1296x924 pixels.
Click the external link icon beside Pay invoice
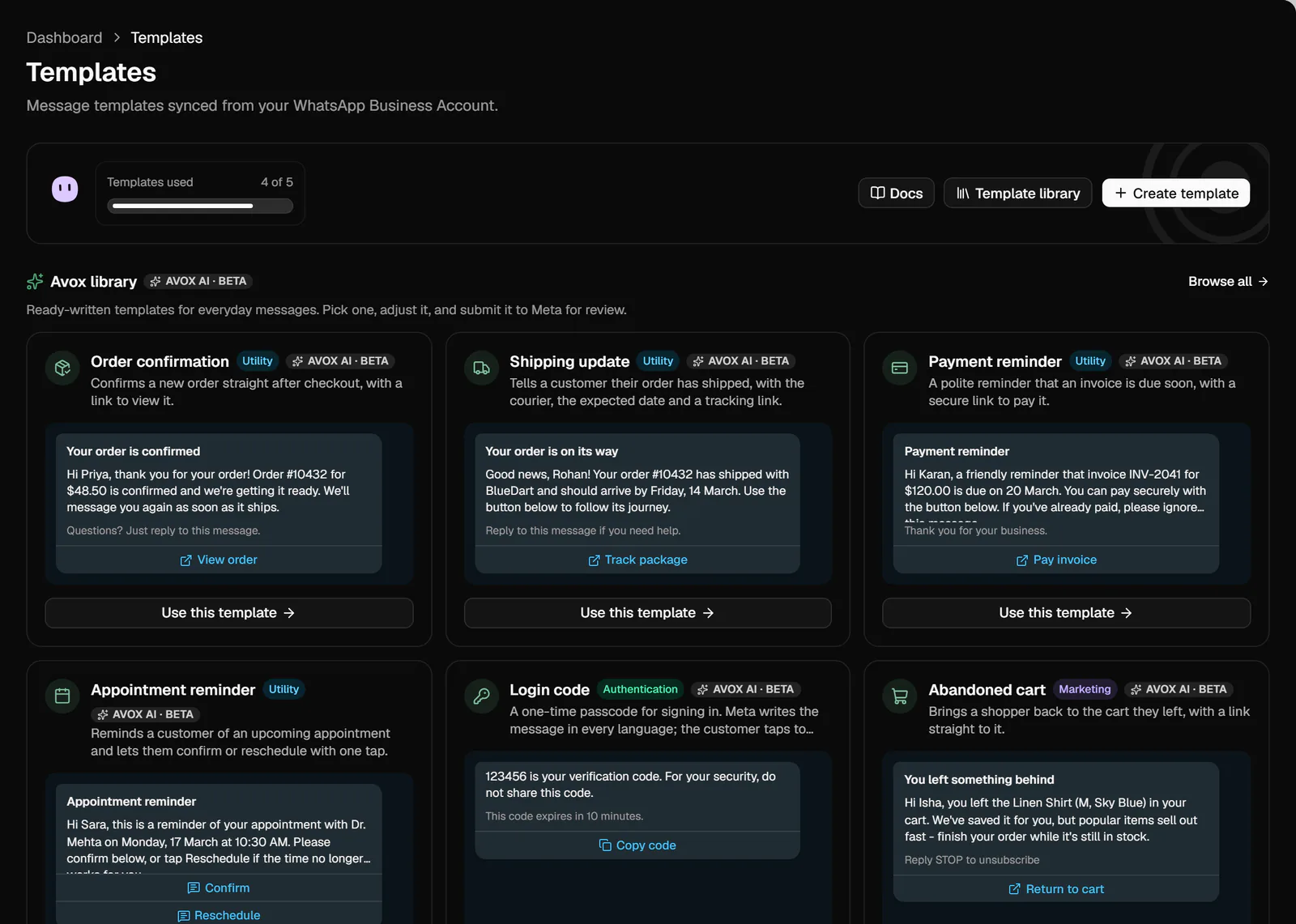(1022, 560)
